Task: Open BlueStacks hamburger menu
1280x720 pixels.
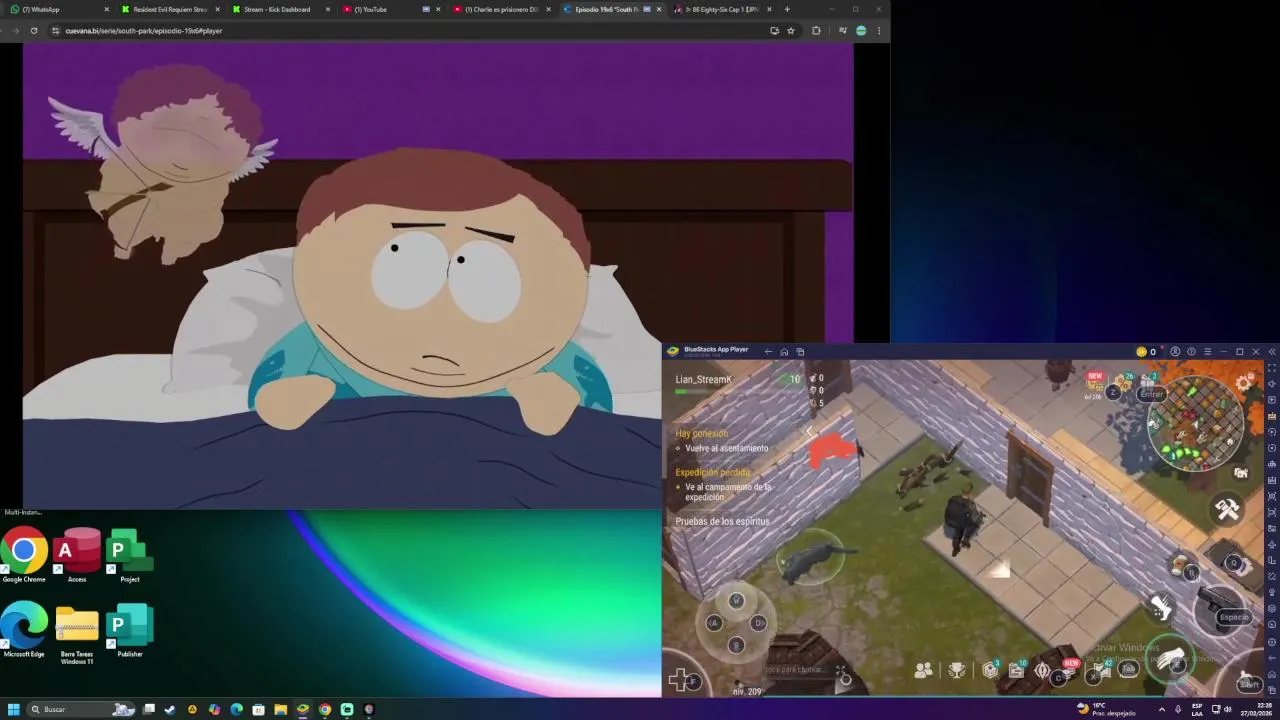Action: pos(1207,352)
